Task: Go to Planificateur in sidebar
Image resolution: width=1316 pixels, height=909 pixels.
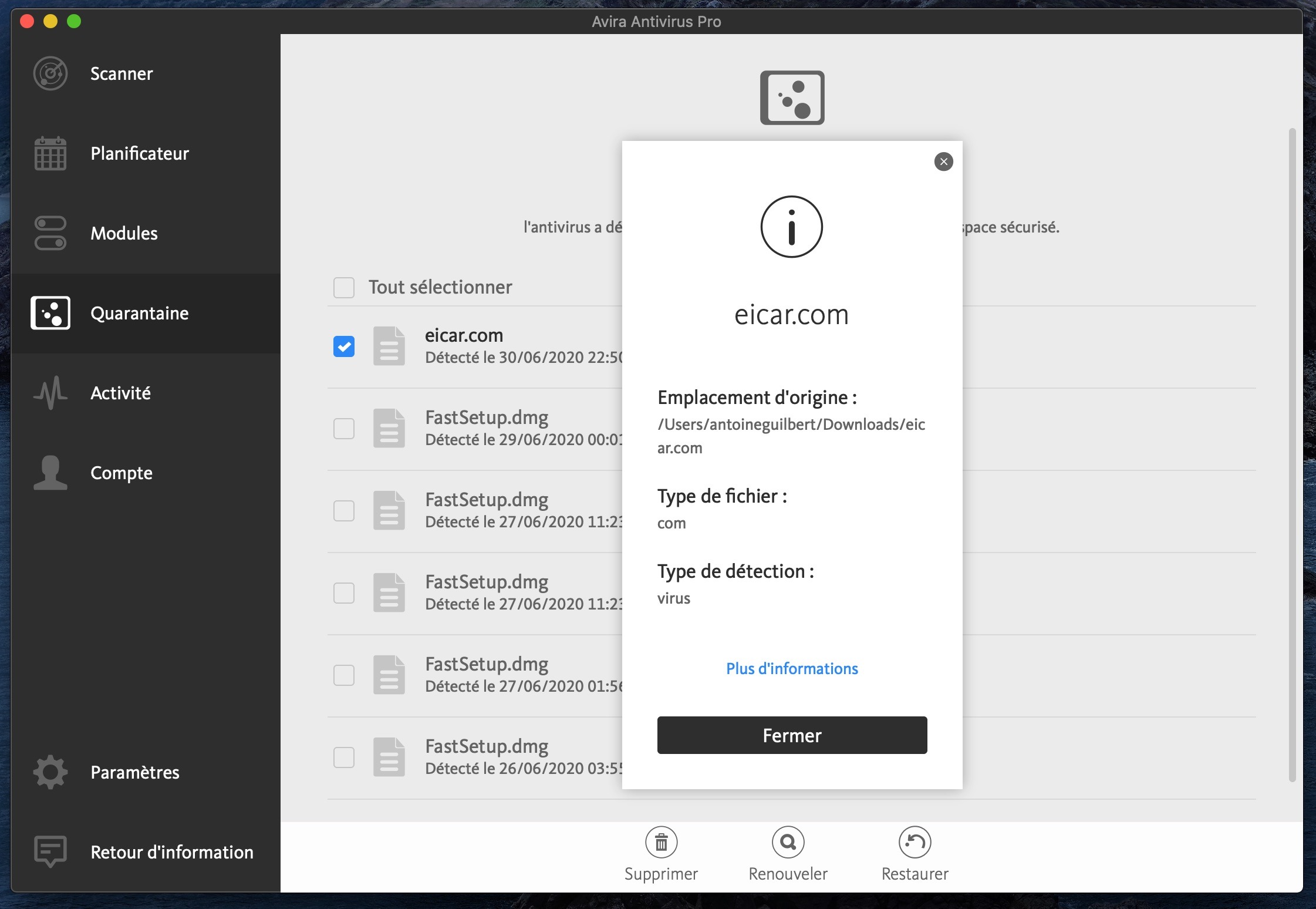Action: (x=146, y=153)
